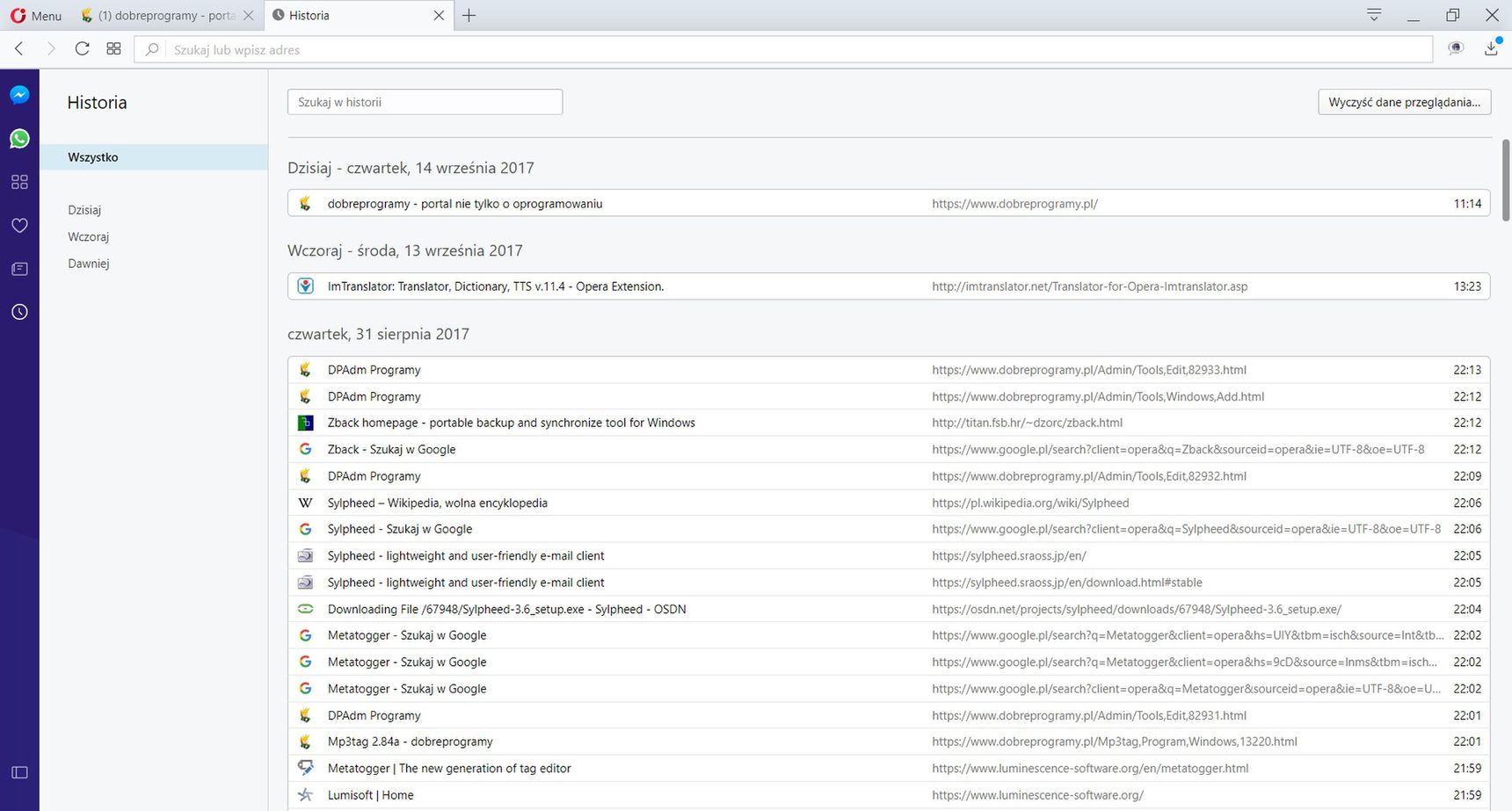This screenshot has height=811, width=1512.
Task: Click the Dzisiaj - czwartek, 14 września heading
Action: (x=411, y=168)
